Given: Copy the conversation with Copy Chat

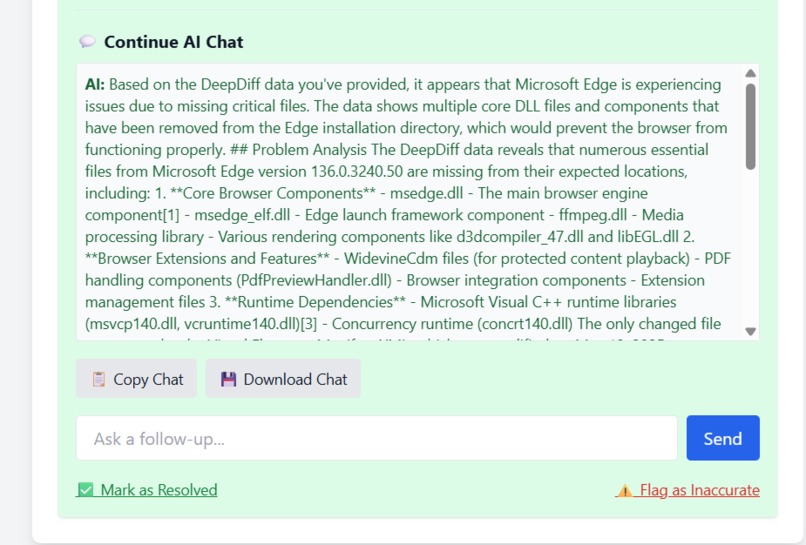Looking at the screenshot, I should (136, 379).
